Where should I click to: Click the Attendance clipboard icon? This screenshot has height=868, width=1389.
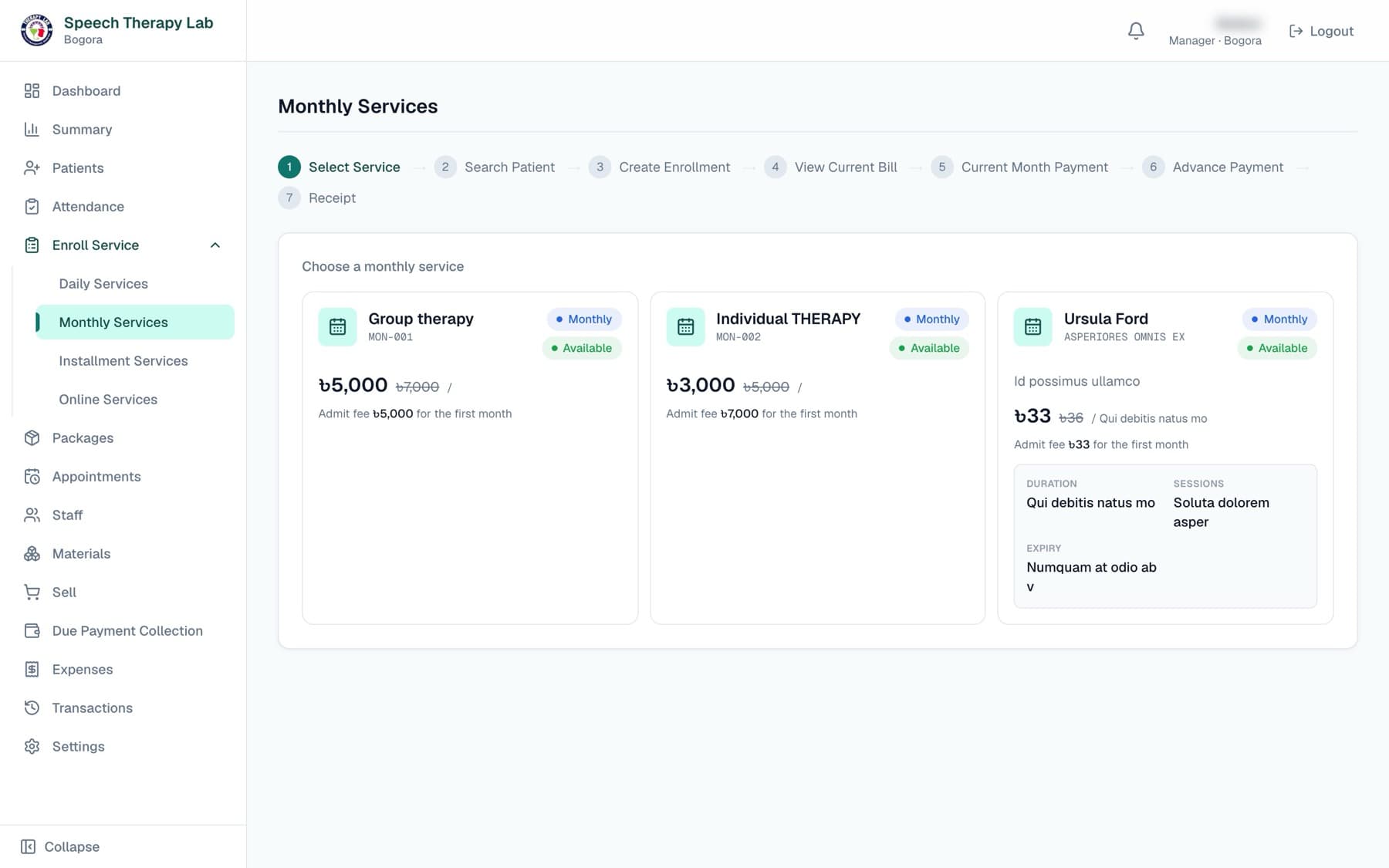32,207
